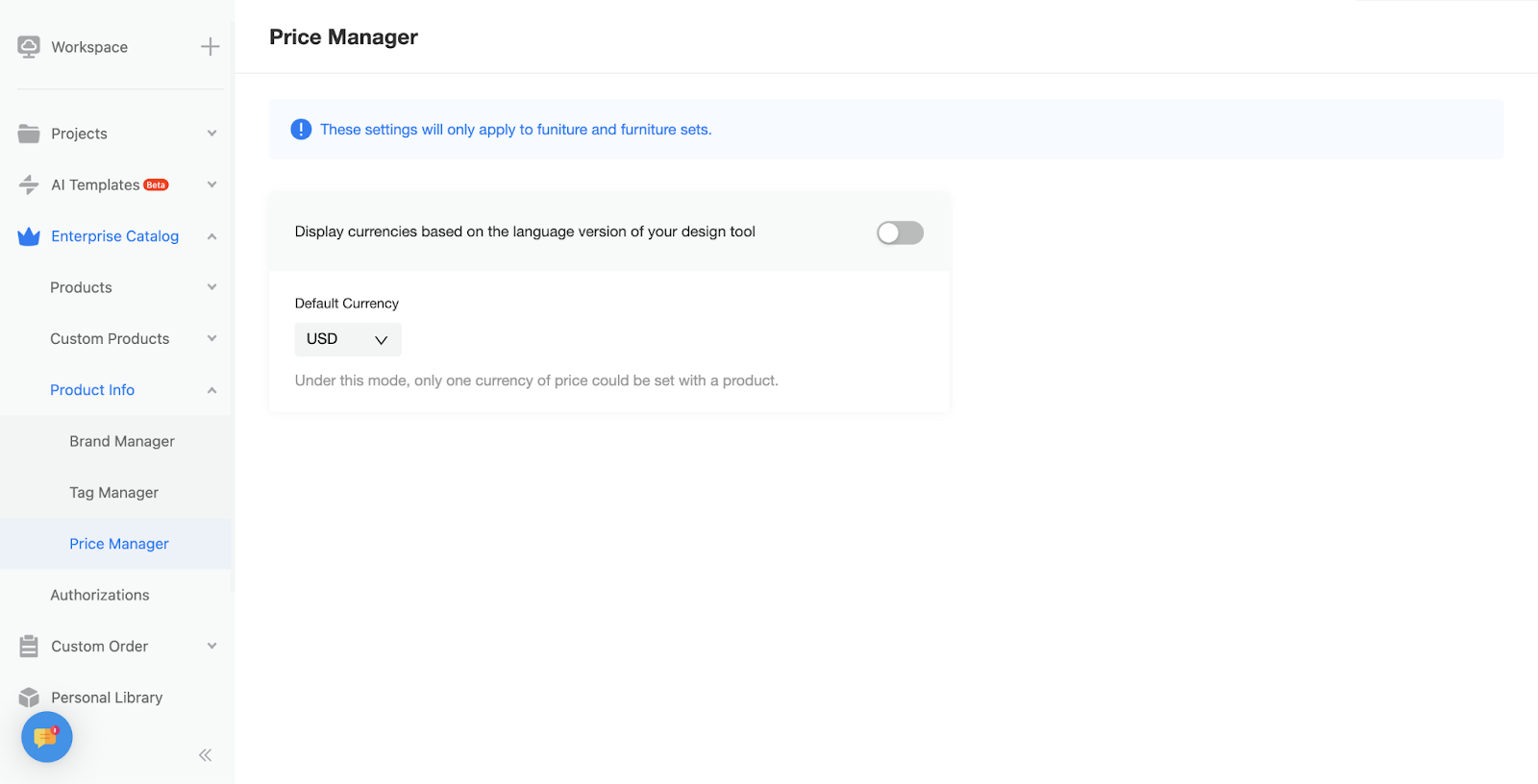
Task: Click the blue info exclamation icon
Action: click(301, 130)
